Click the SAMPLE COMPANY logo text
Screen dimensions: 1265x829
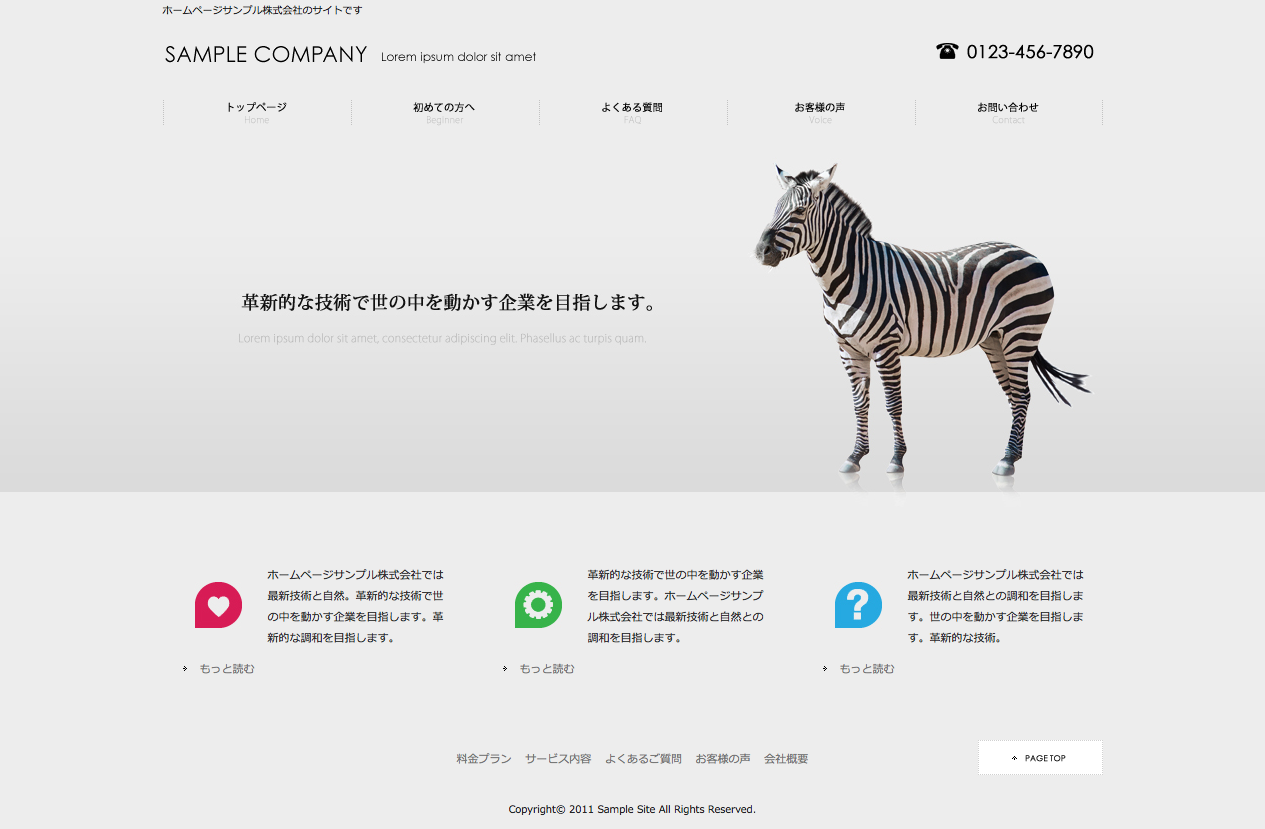click(266, 55)
